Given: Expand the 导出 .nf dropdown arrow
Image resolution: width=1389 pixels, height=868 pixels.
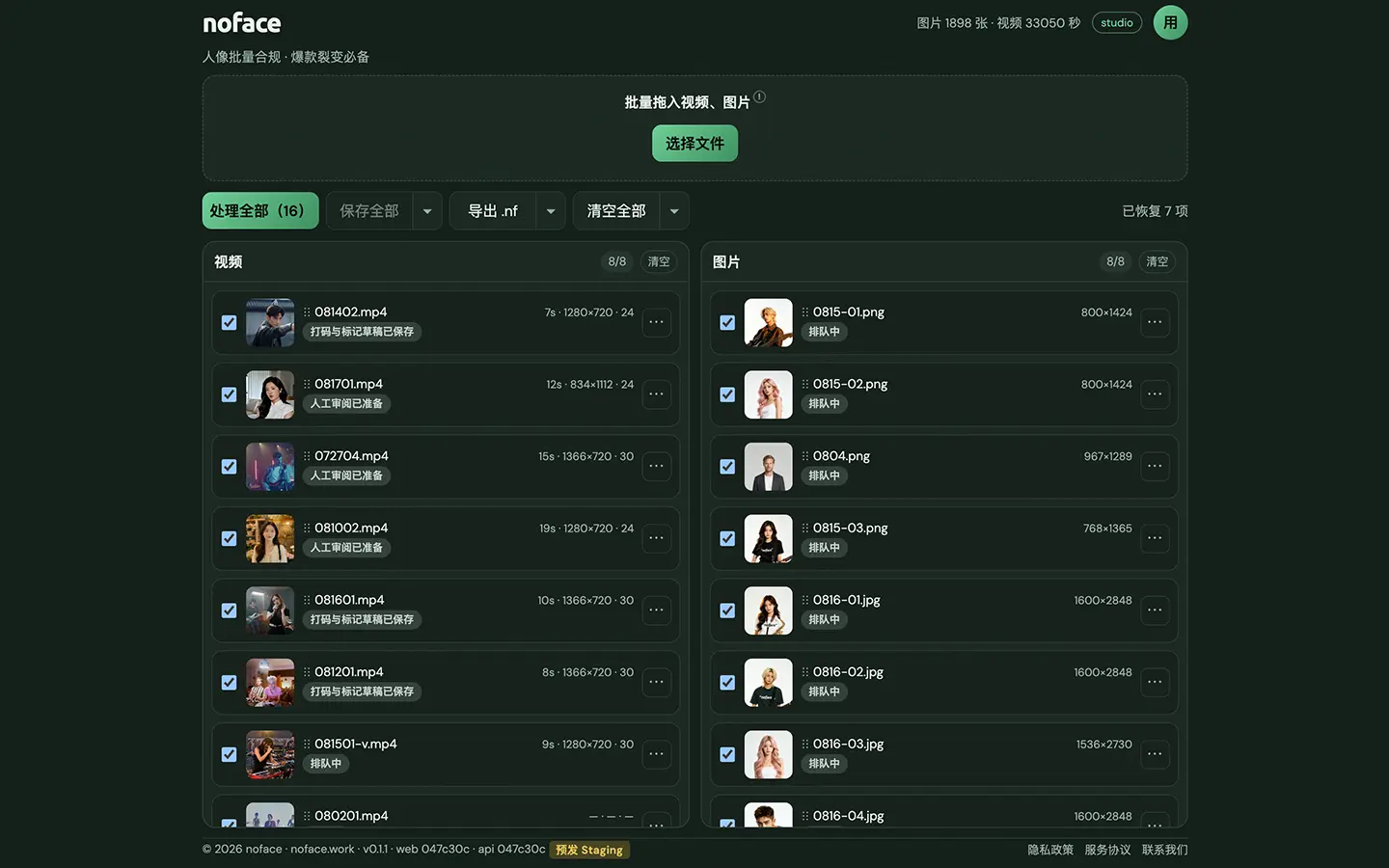Looking at the screenshot, I should click(x=551, y=211).
